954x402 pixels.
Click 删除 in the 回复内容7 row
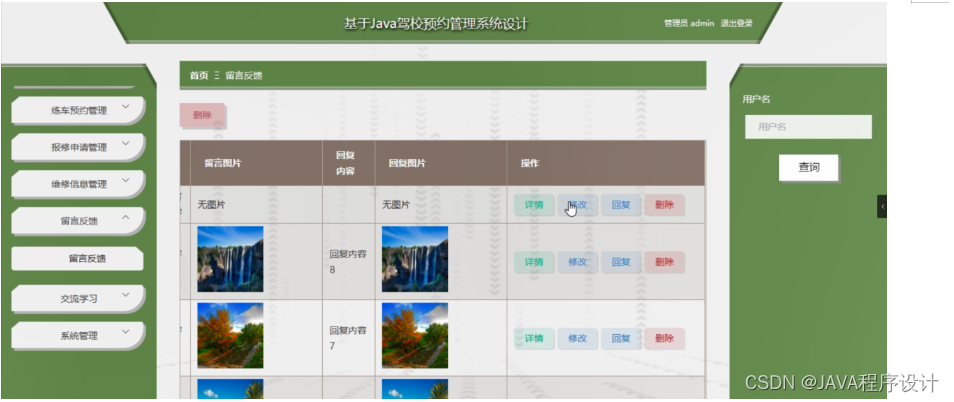click(x=664, y=339)
